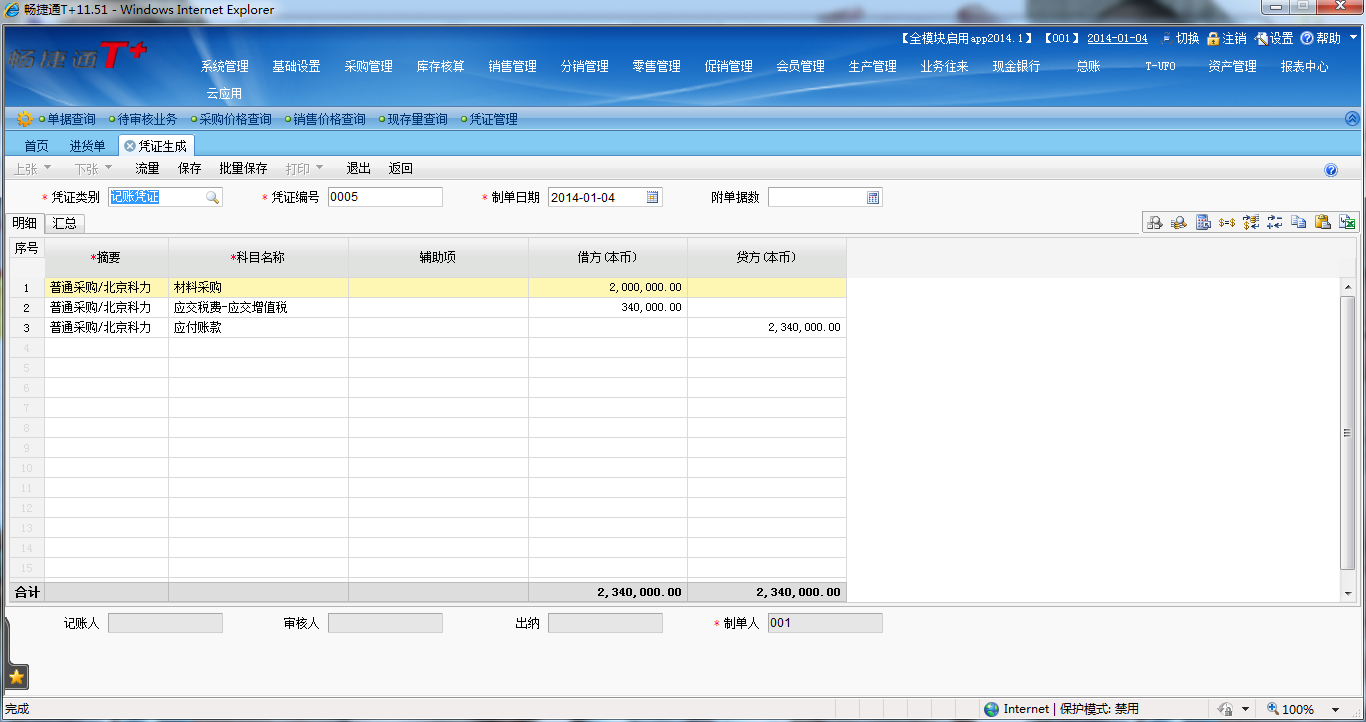The height and width of the screenshot is (722, 1366).
Task: Select the 材料采购 account cell
Action: (x=258, y=287)
